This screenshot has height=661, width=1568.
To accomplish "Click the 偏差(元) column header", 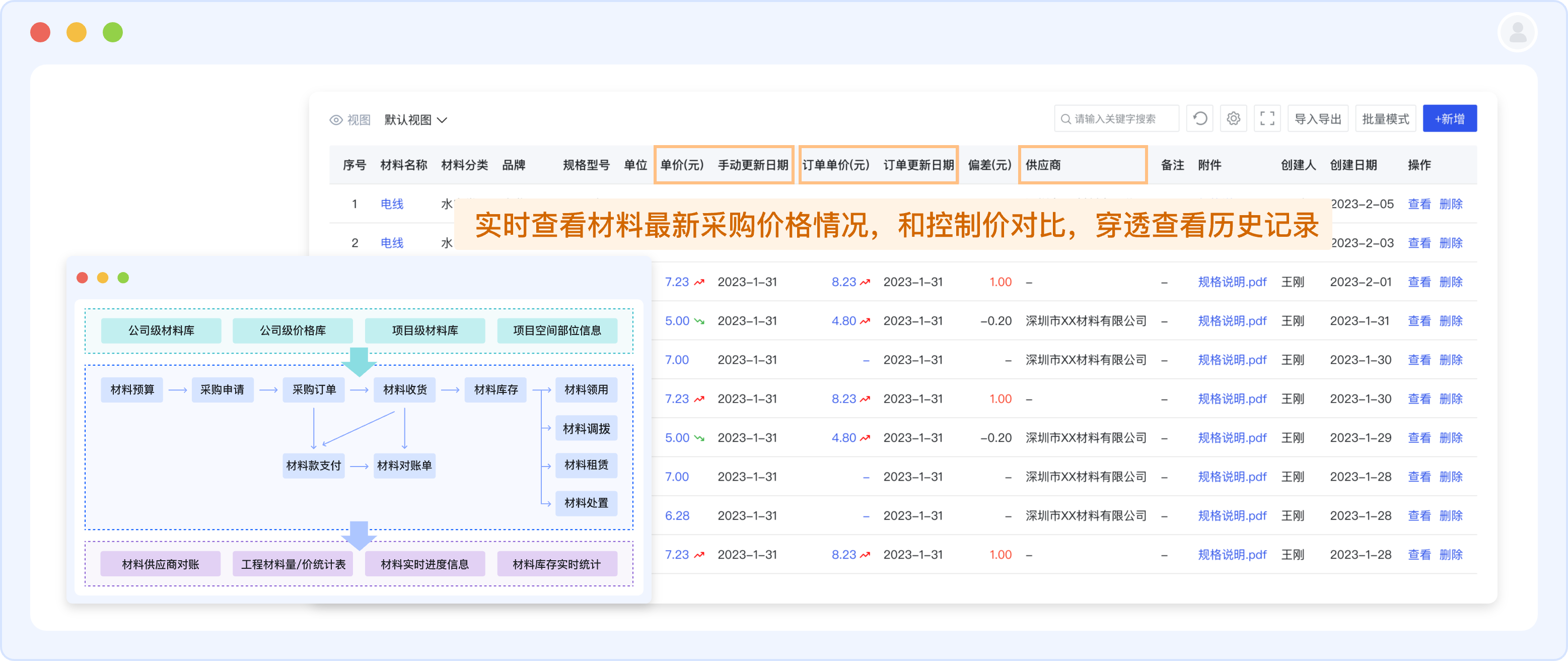I will (990, 165).
